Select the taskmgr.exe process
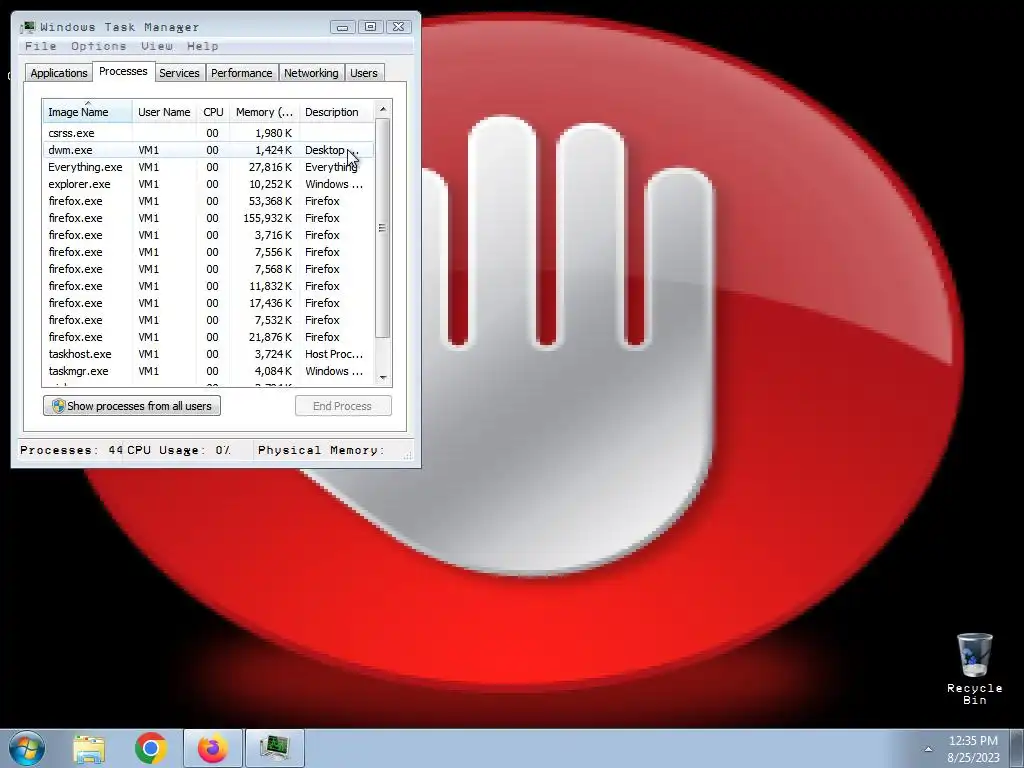This screenshot has width=1024, height=768. tap(209, 370)
